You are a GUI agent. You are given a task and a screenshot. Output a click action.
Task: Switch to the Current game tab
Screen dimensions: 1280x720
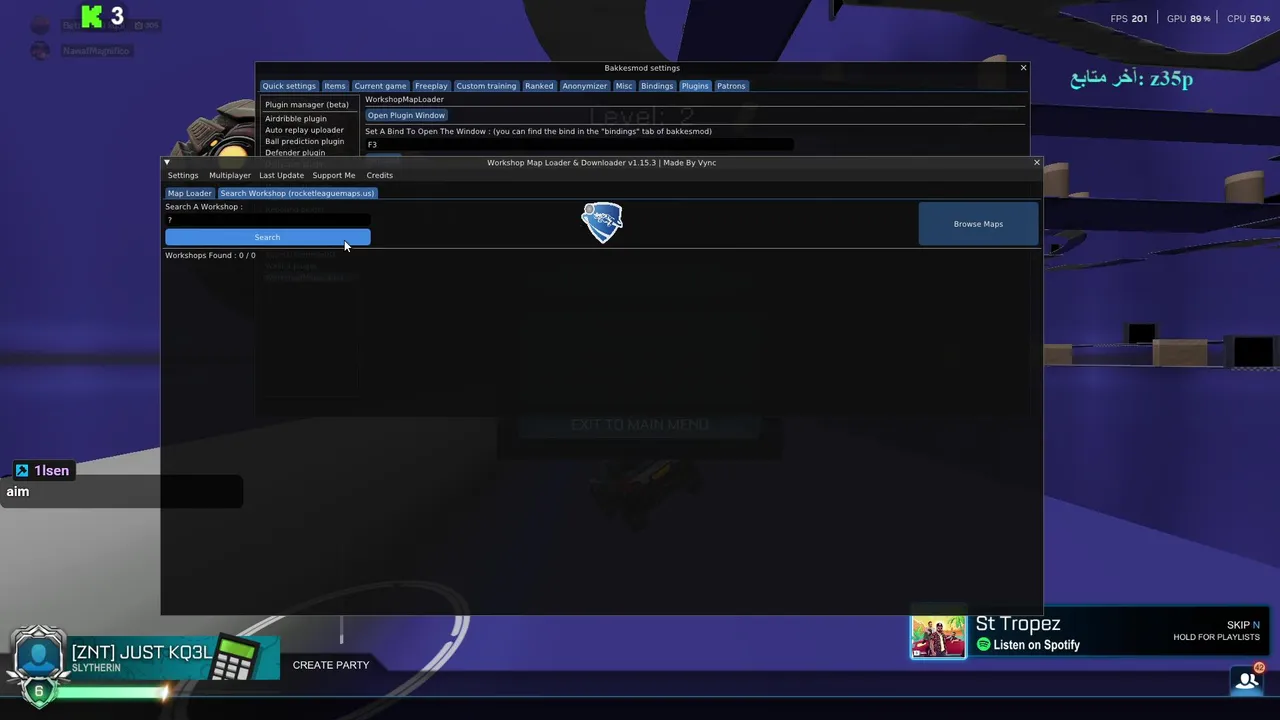[x=380, y=86]
